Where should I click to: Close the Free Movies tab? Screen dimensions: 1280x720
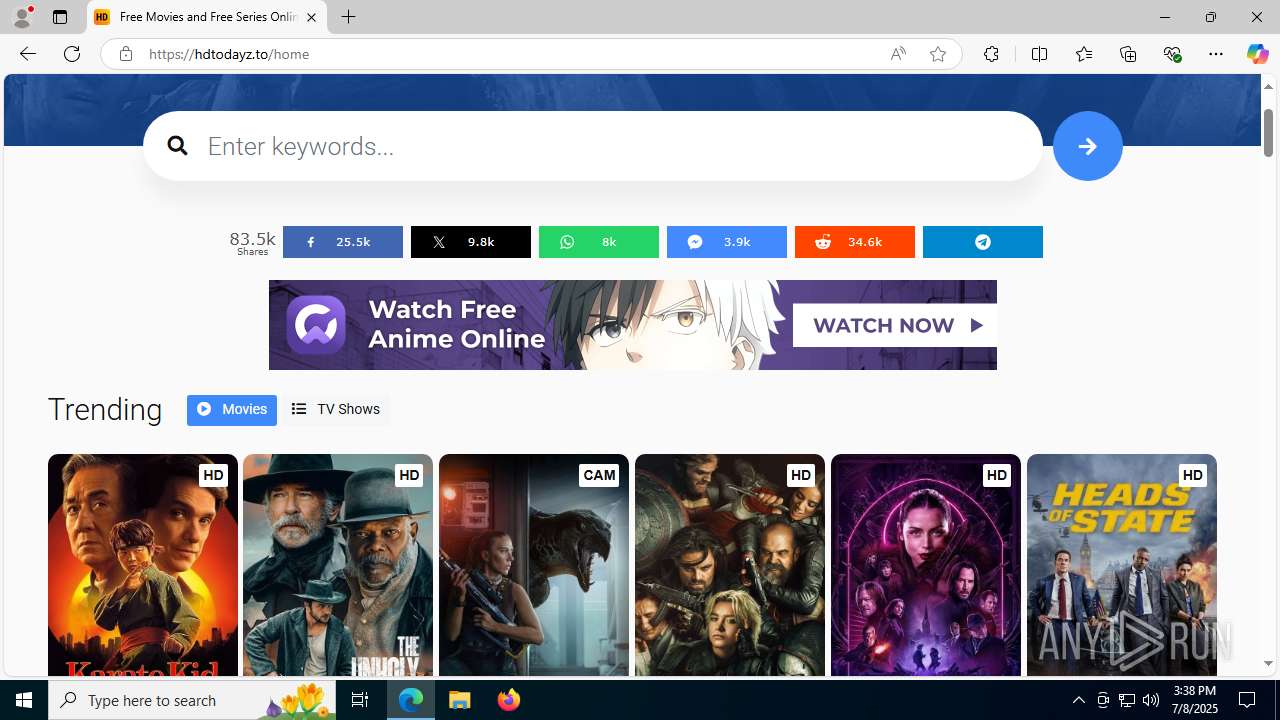coord(311,17)
